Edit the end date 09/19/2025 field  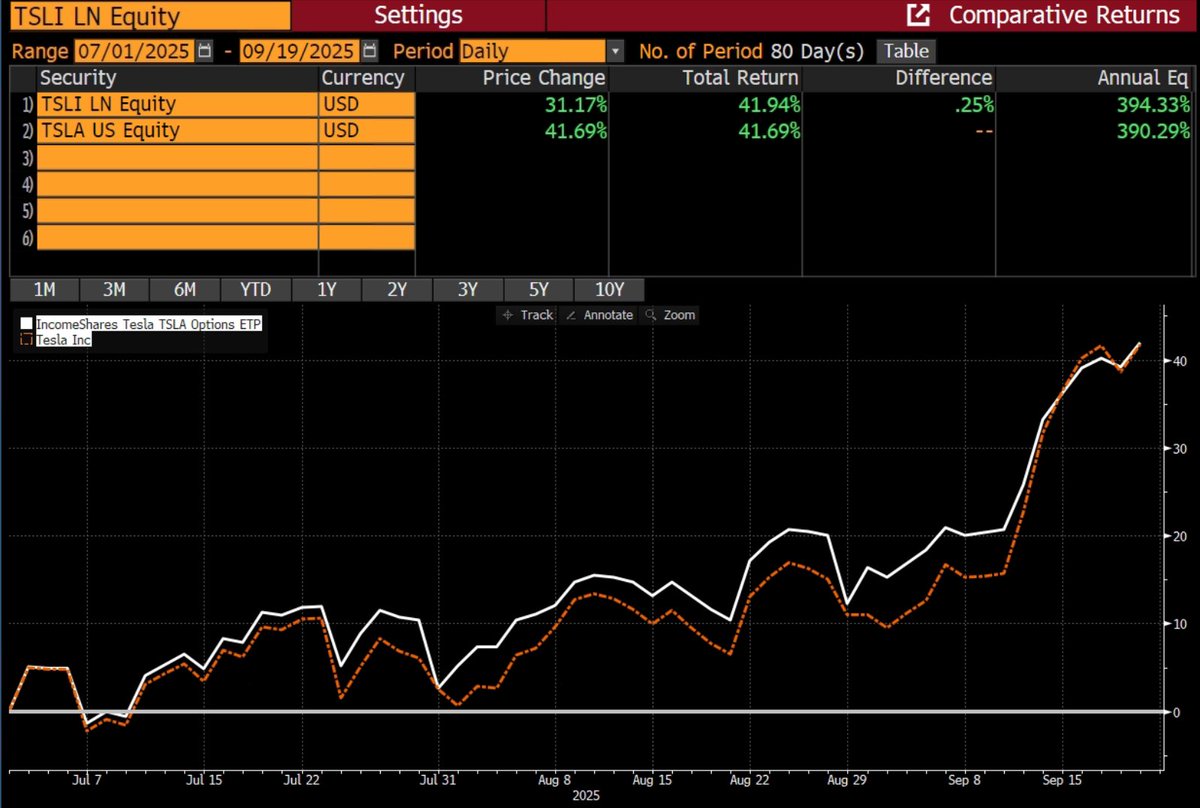coord(300,51)
